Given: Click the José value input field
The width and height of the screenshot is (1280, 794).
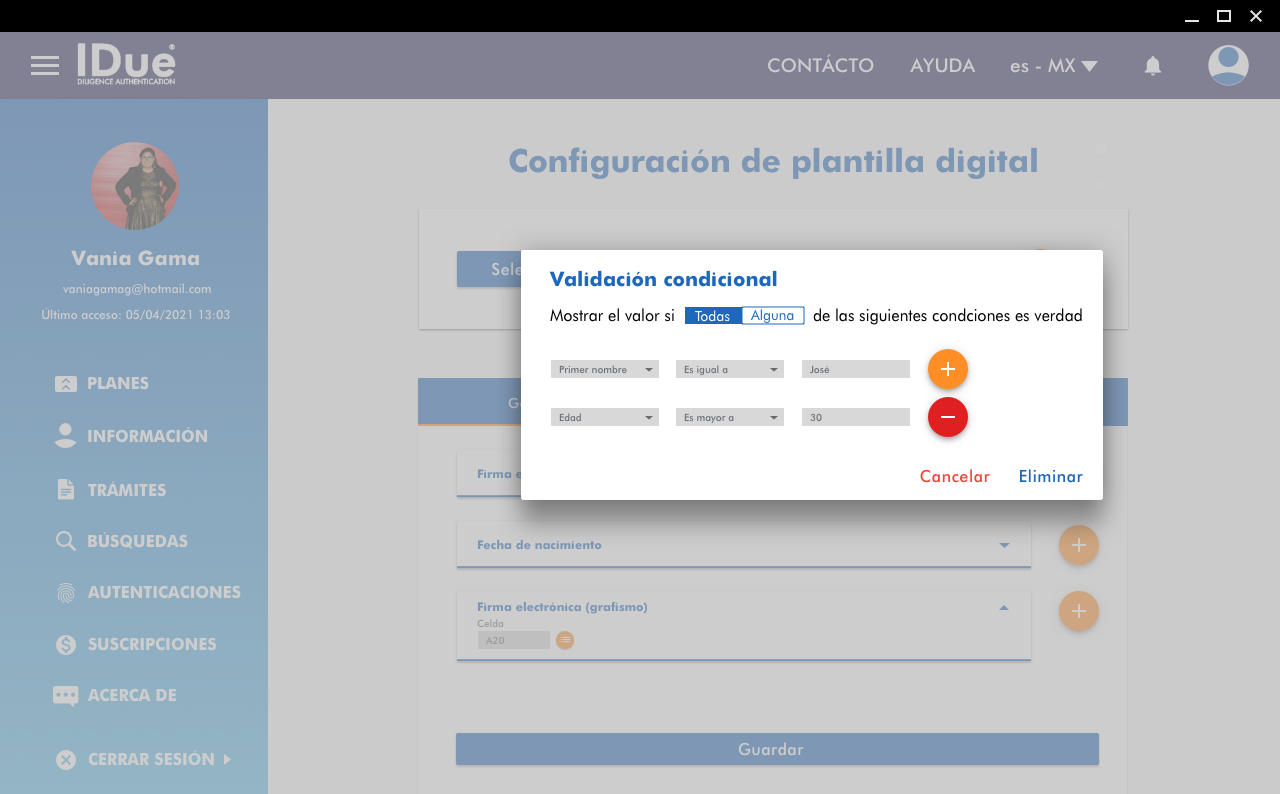Looking at the screenshot, I should click(x=855, y=369).
